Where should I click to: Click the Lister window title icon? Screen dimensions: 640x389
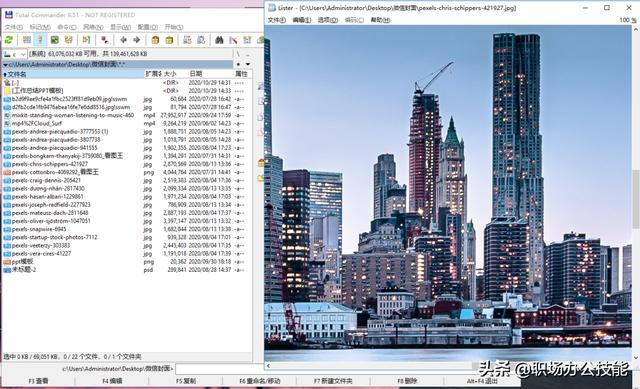[x=272, y=7]
